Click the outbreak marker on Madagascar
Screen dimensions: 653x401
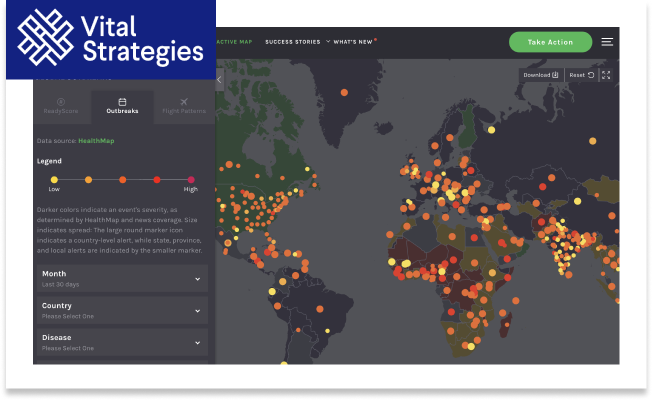click(x=507, y=324)
